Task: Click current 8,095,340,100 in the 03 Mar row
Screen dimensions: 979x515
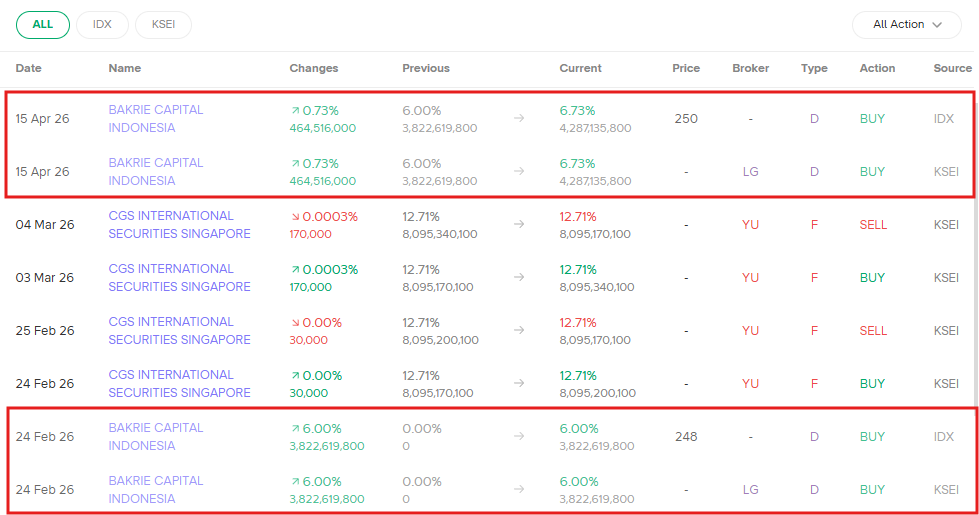Action: pyautogui.click(x=597, y=287)
